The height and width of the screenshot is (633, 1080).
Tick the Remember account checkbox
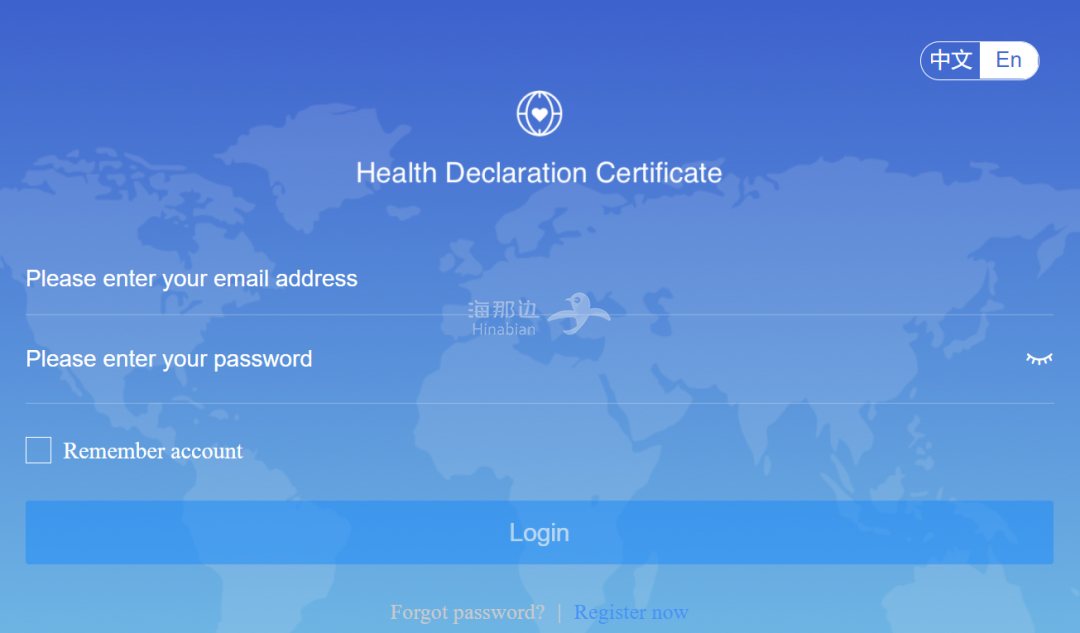click(x=38, y=451)
